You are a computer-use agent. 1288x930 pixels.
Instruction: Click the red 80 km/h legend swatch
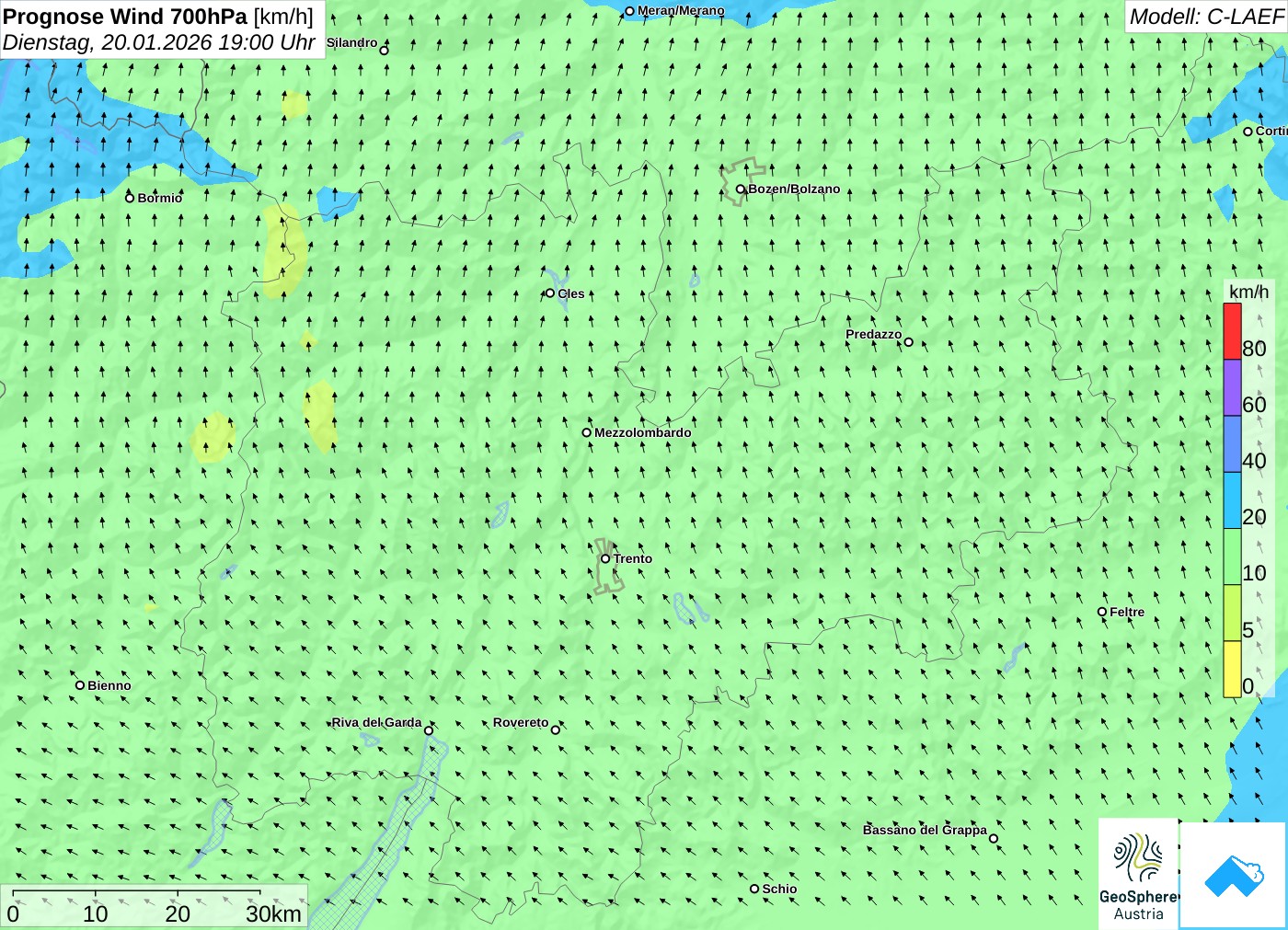1232,331
